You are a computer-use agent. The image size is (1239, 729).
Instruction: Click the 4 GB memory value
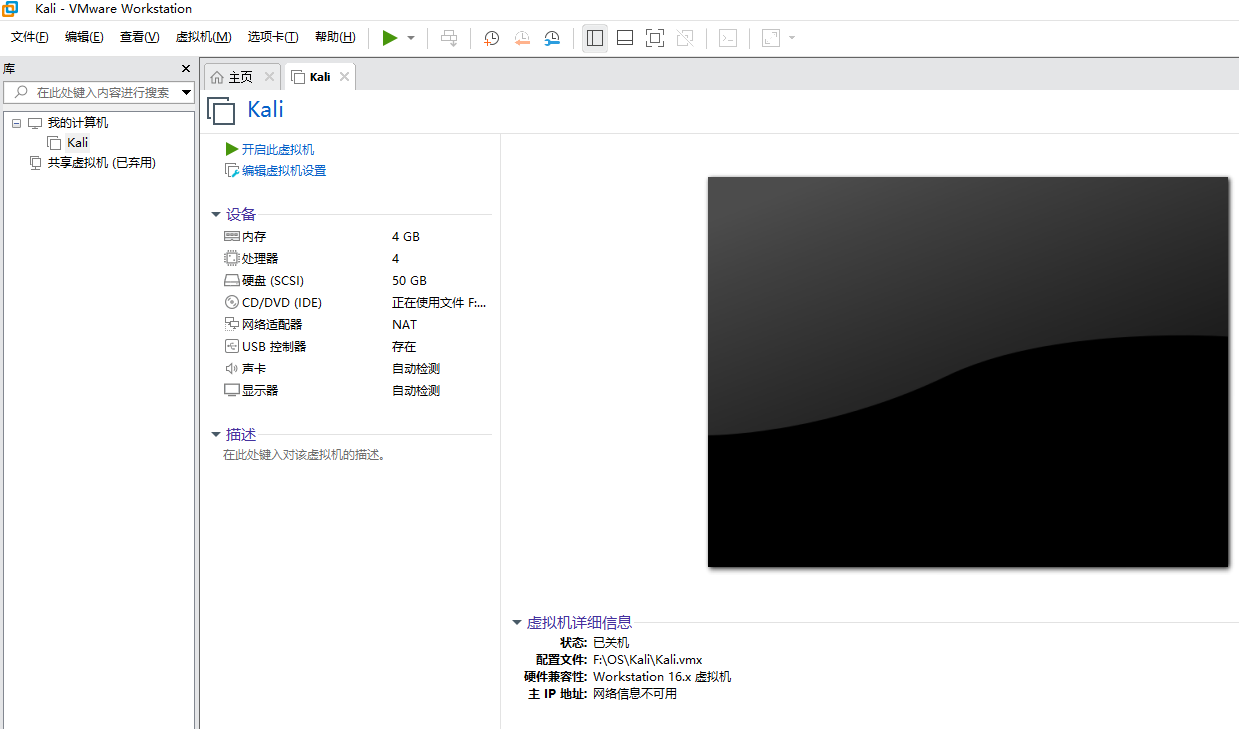click(x=406, y=237)
